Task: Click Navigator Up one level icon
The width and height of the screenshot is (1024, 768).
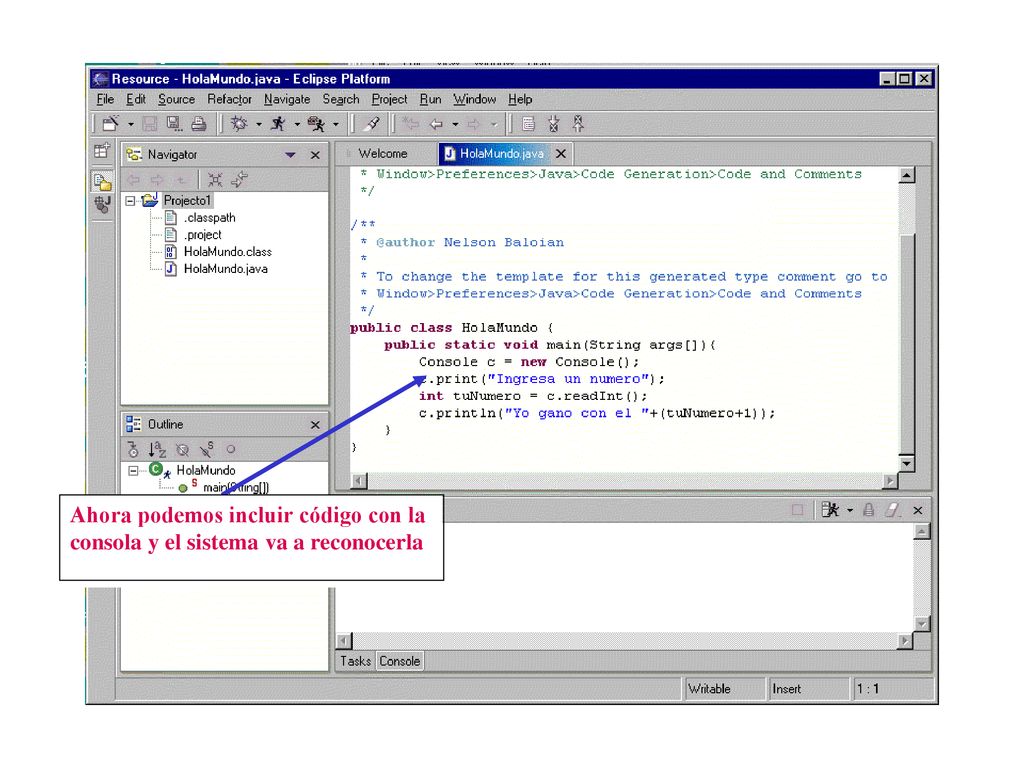Action: point(181,180)
